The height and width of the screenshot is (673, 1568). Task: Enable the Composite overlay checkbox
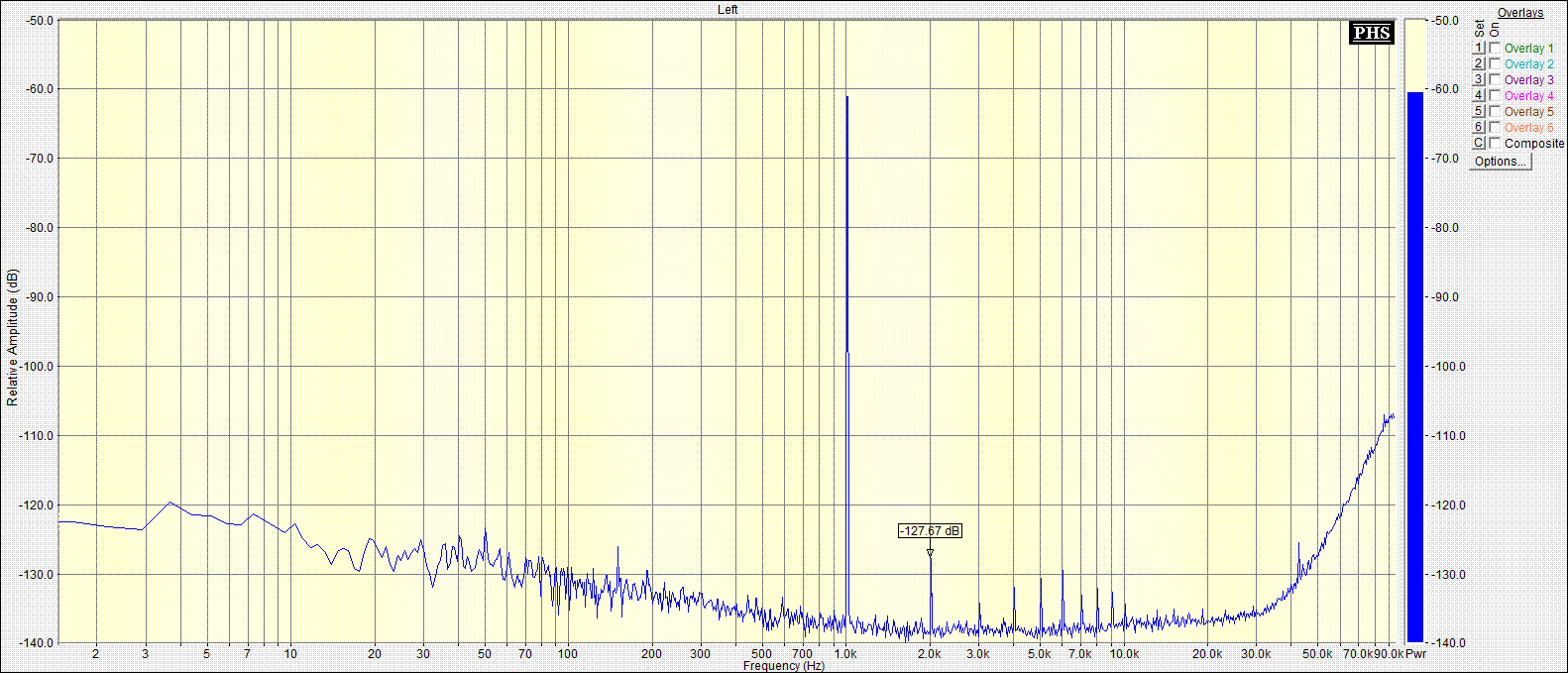[1495, 143]
